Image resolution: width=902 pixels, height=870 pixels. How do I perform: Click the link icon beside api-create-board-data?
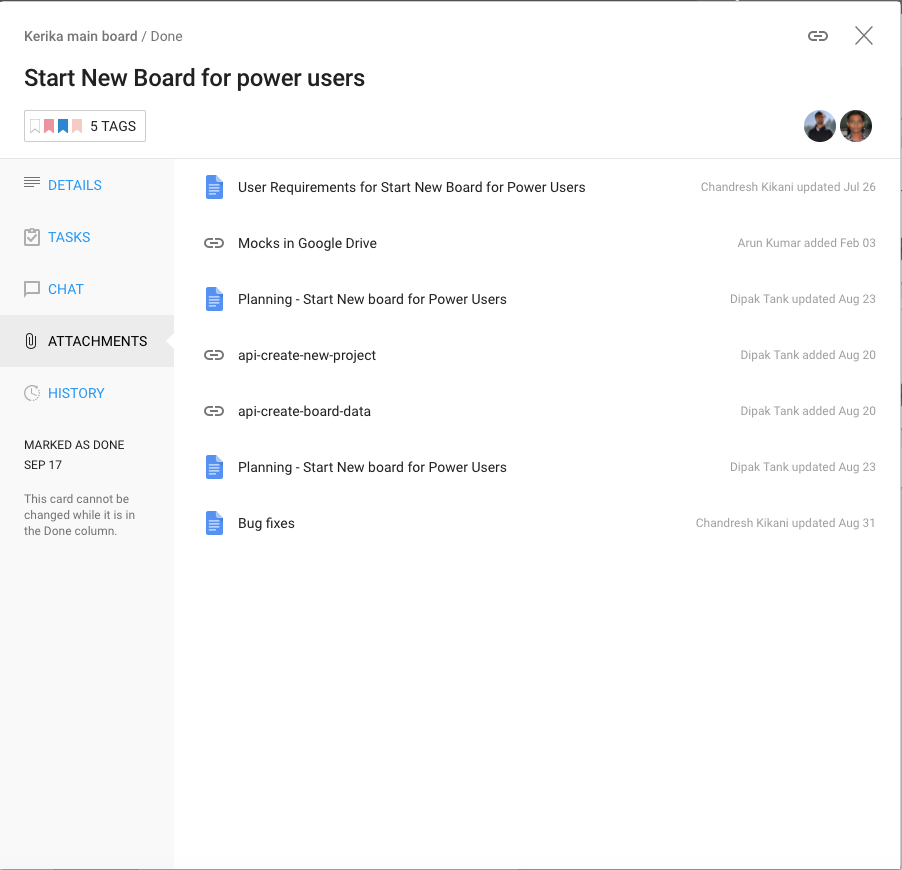(x=214, y=411)
